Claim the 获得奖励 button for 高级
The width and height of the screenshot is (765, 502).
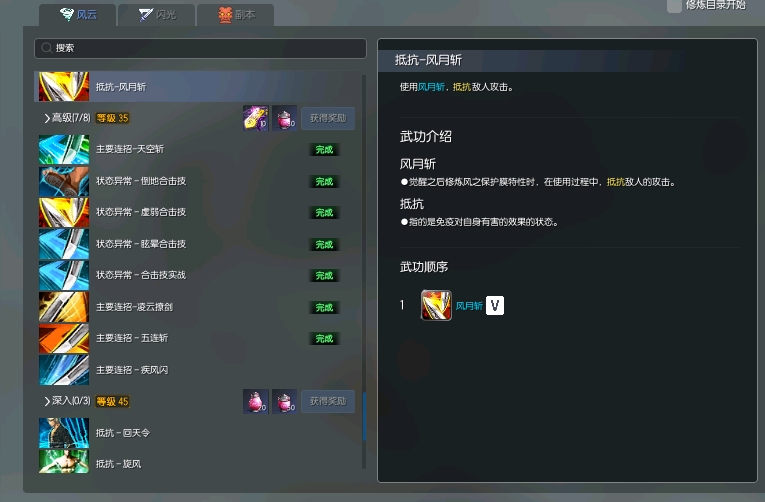[328, 118]
